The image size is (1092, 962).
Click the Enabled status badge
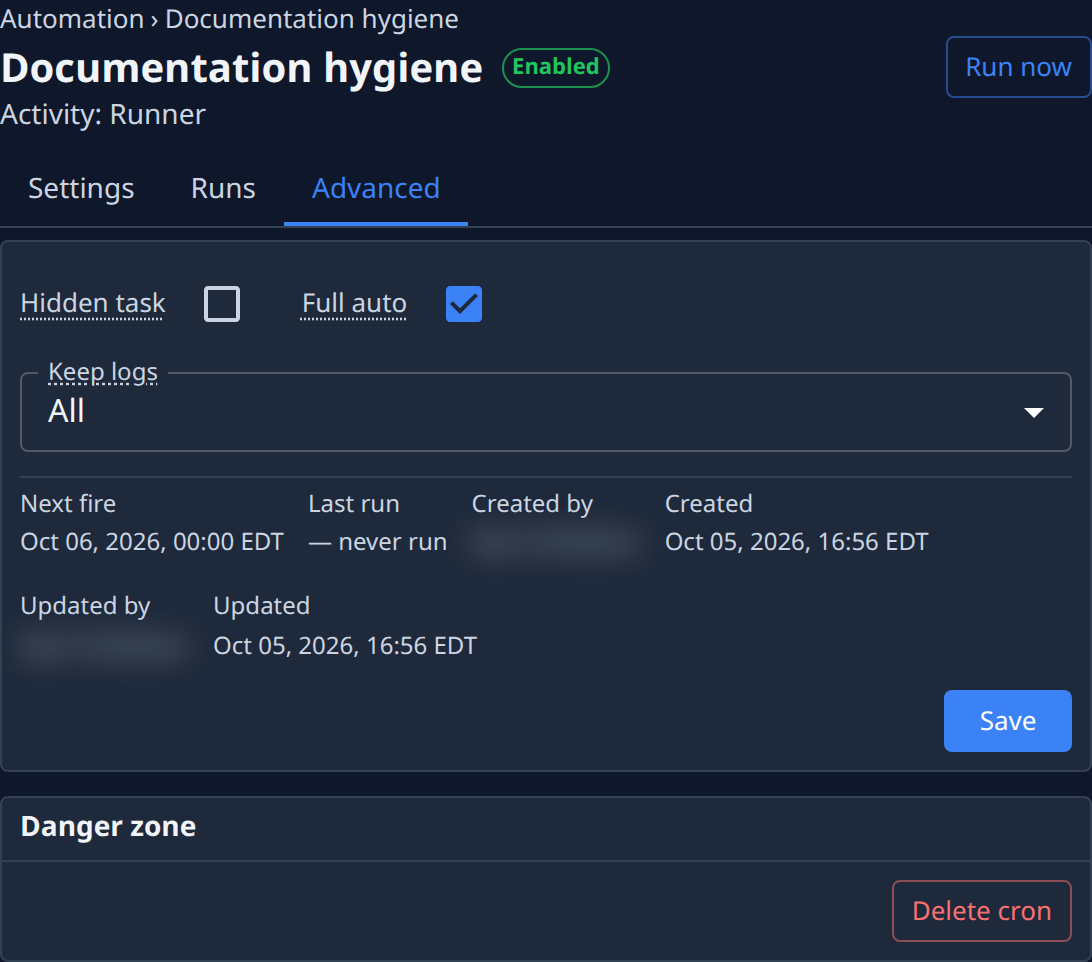click(556, 68)
